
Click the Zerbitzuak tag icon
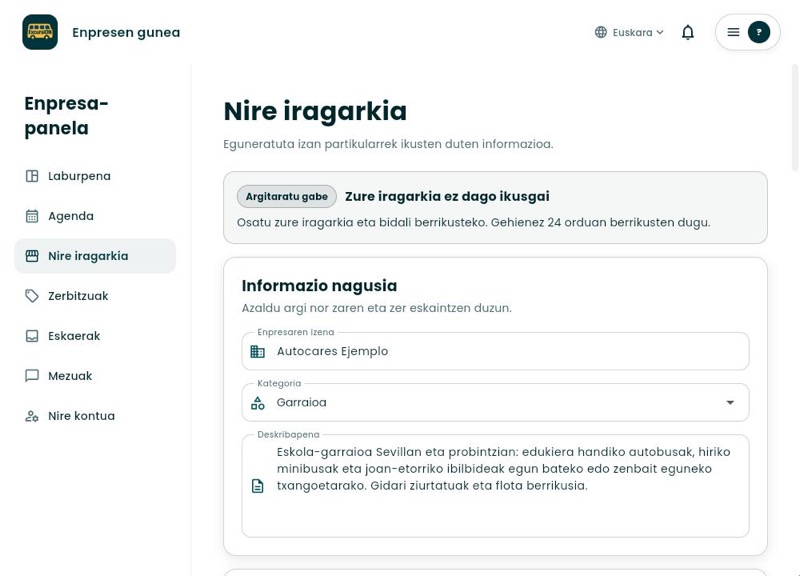pos(32,296)
